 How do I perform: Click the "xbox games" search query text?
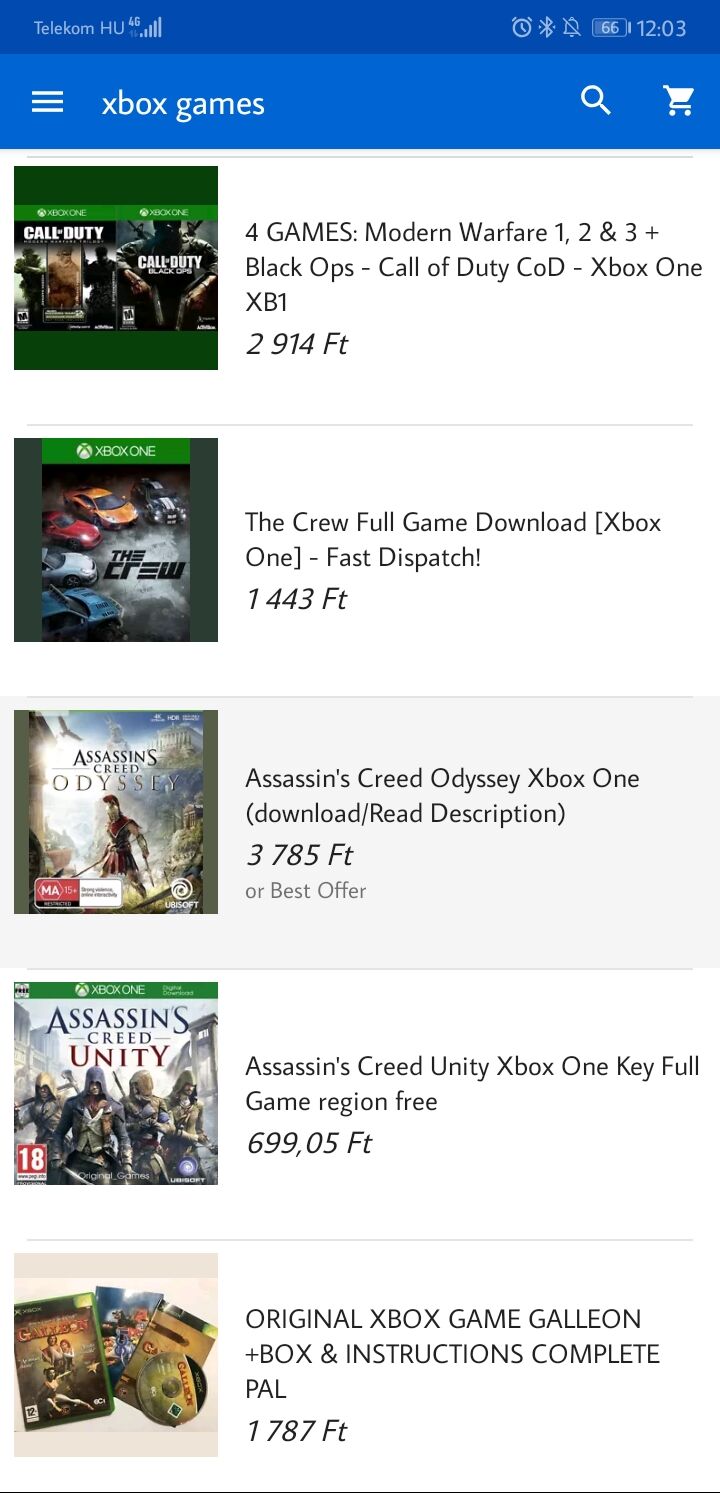[x=183, y=104]
